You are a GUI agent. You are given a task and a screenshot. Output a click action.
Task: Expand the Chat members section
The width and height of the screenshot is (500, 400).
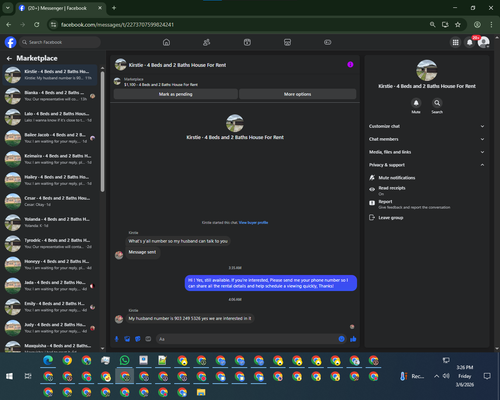click(427, 139)
